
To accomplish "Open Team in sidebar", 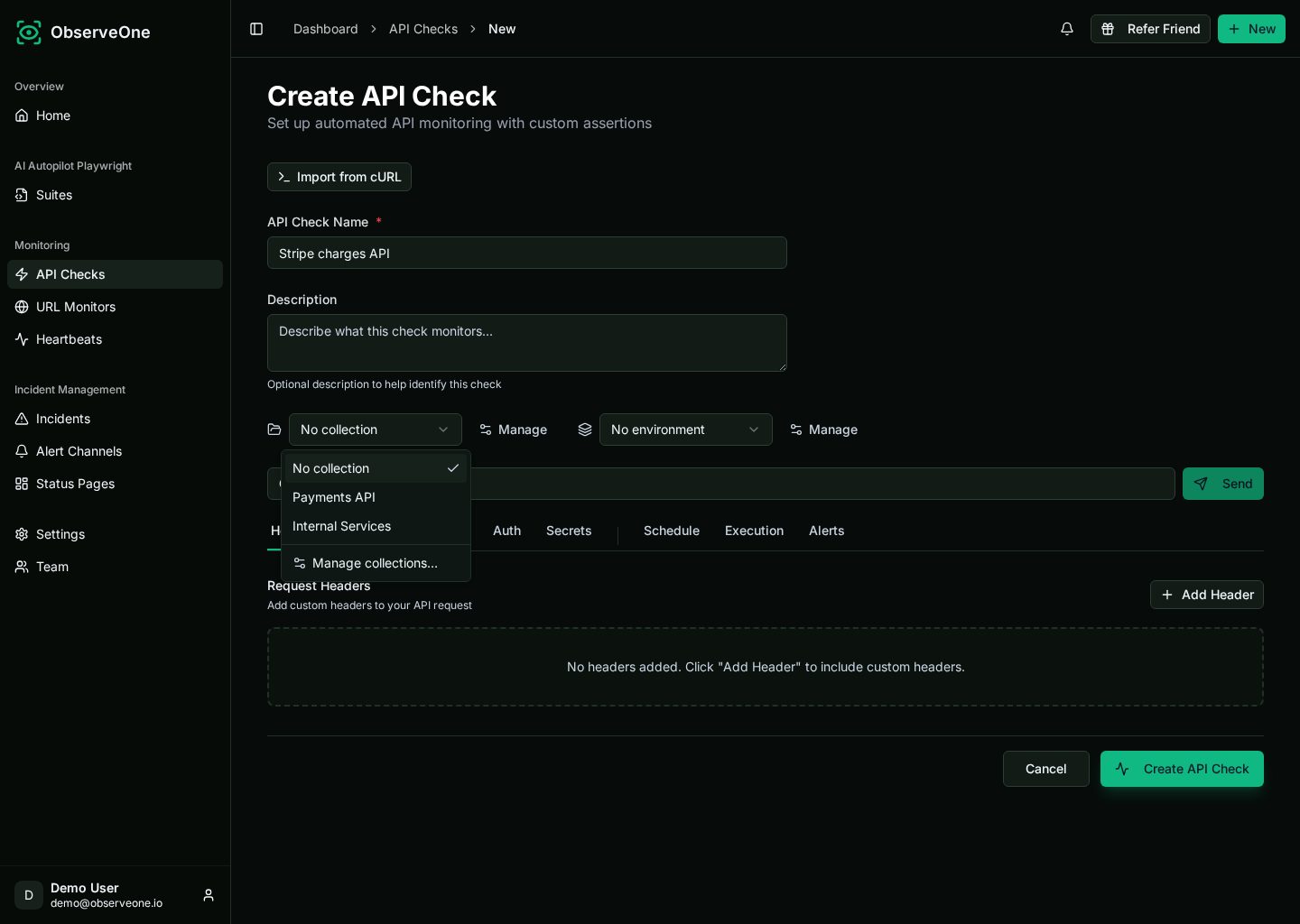I will (x=115, y=567).
